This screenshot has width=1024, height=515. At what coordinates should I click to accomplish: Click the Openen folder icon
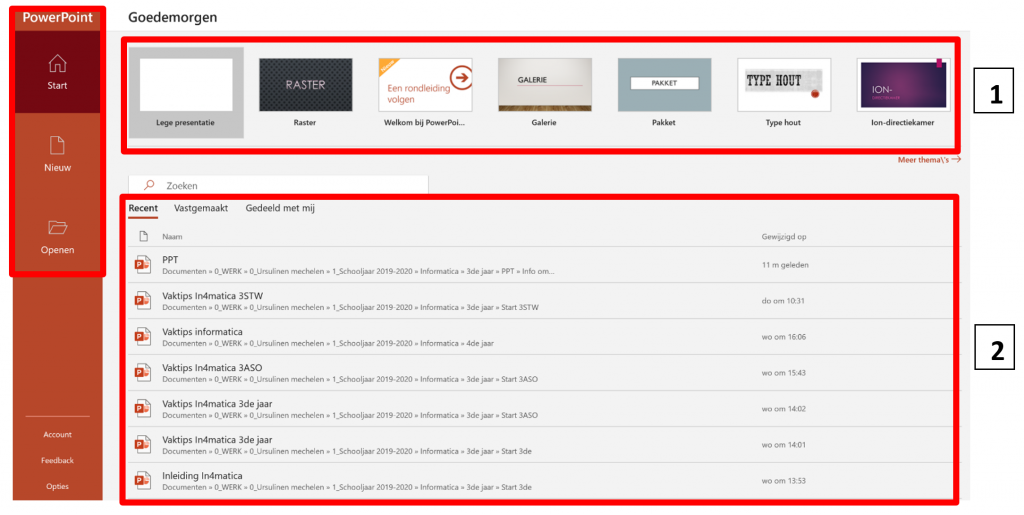coord(57,228)
